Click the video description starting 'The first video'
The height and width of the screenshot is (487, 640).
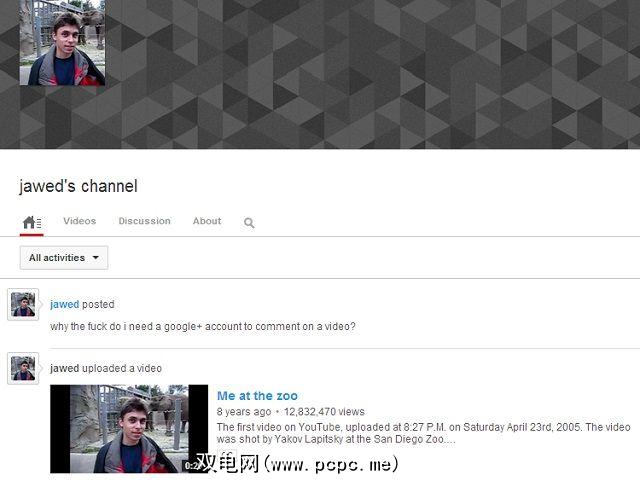(x=423, y=433)
